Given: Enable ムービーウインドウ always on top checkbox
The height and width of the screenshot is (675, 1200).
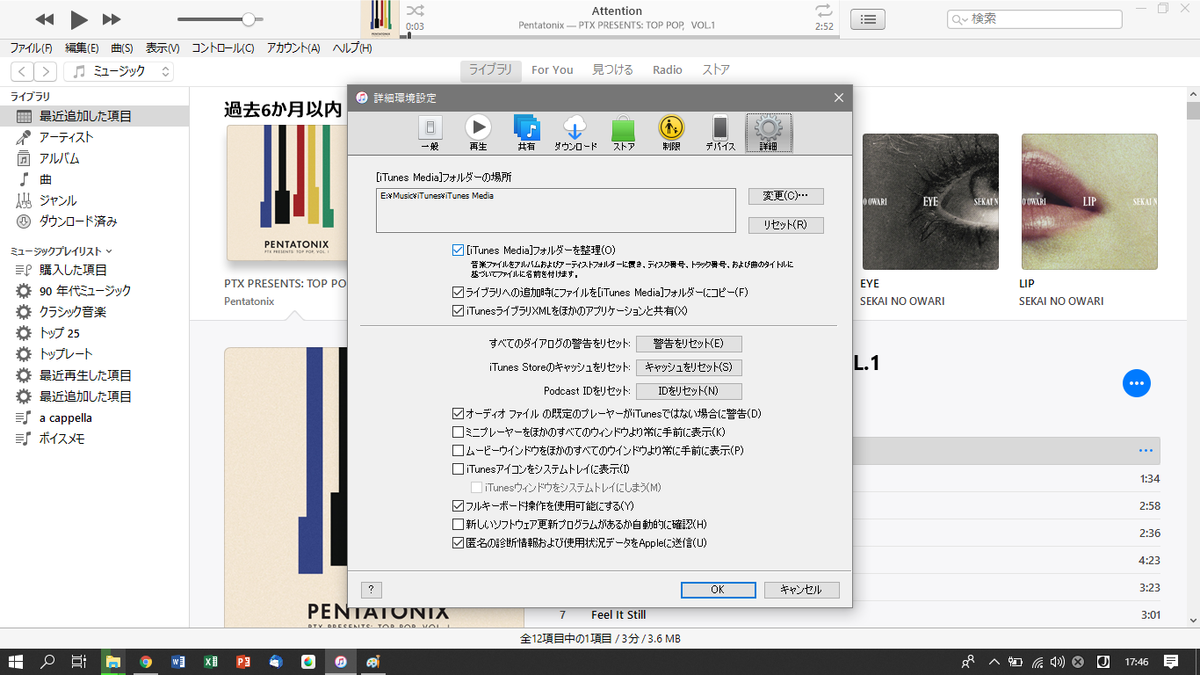Looking at the screenshot, I should 458,451.
